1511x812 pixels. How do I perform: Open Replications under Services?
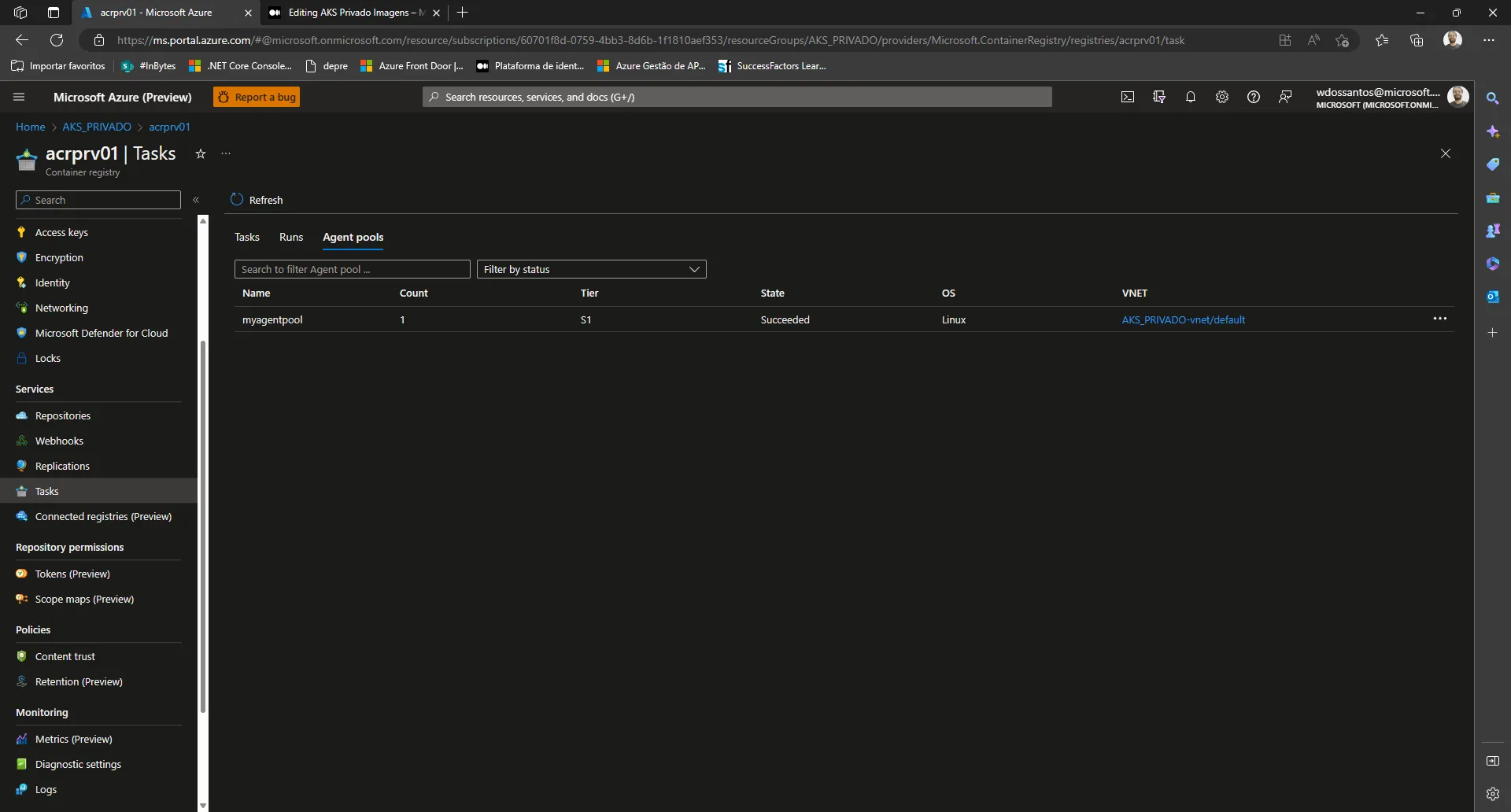[62, 466]
